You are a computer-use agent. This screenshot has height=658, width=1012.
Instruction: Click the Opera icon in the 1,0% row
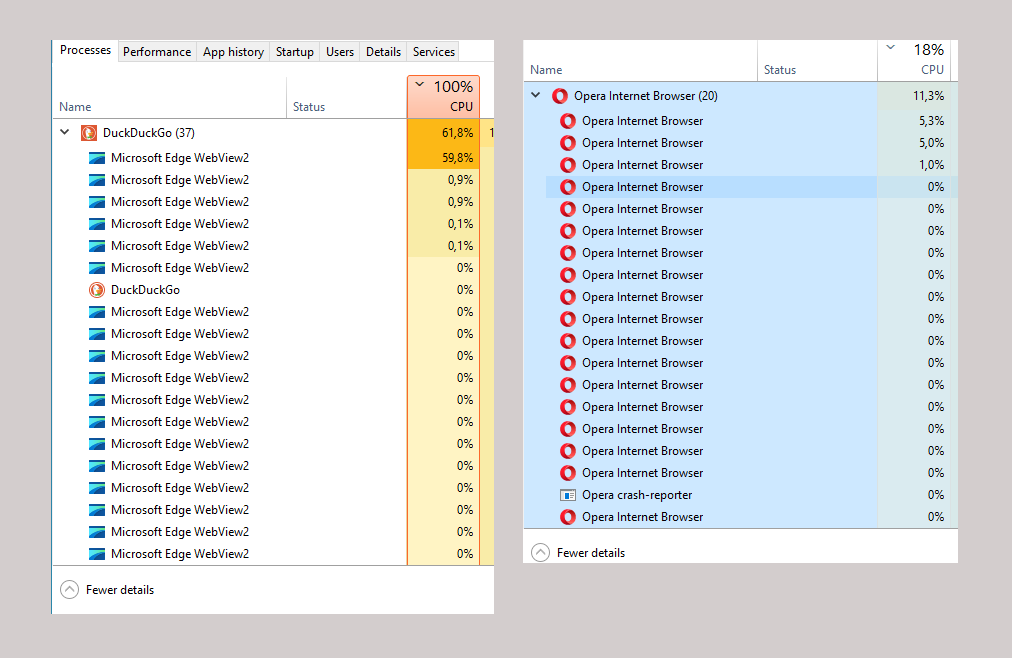[568, 165]
